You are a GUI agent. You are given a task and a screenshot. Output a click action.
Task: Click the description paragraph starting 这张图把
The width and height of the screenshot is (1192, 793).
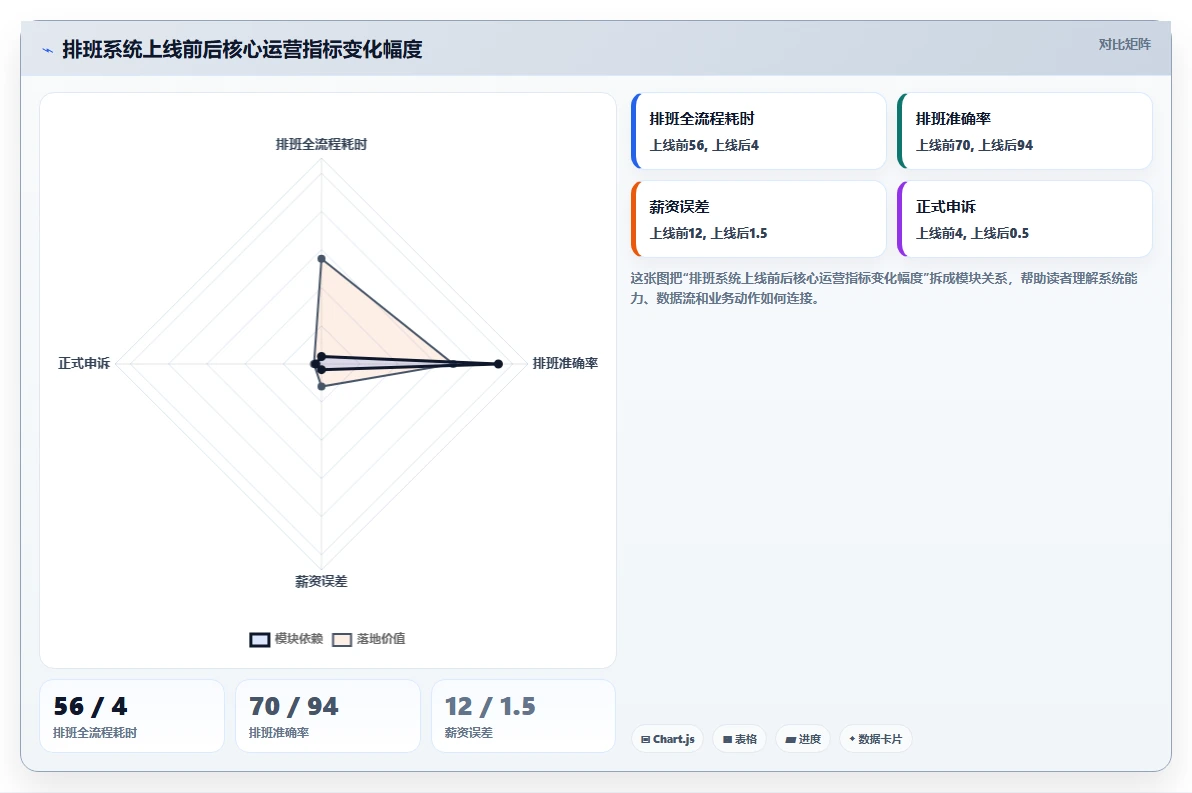tap(883, 288)
